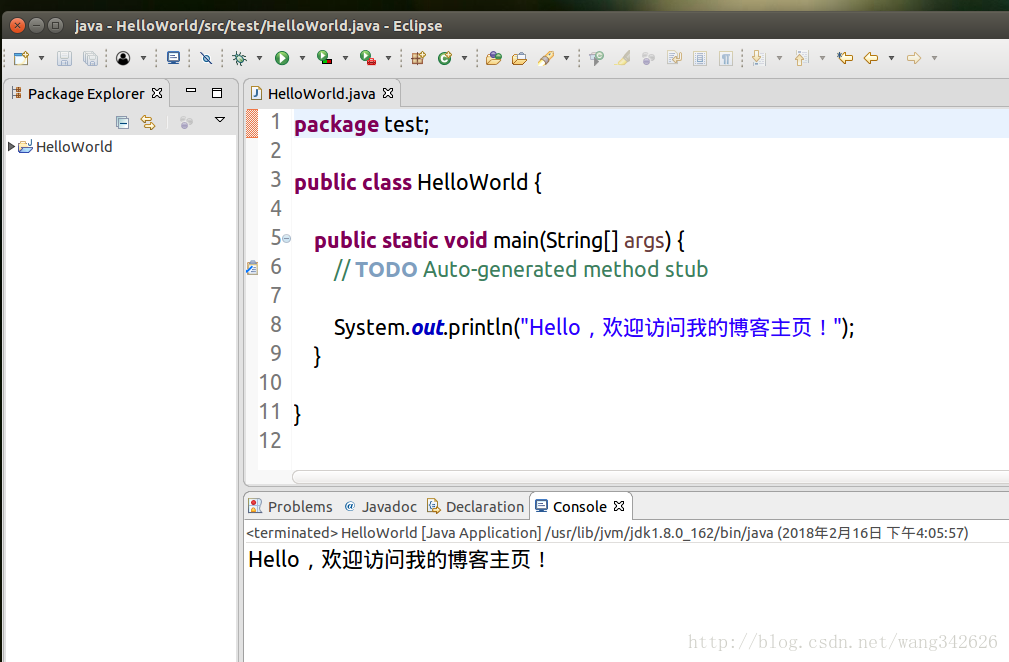Select the Package Explorer tab

[x=86, y=94]
